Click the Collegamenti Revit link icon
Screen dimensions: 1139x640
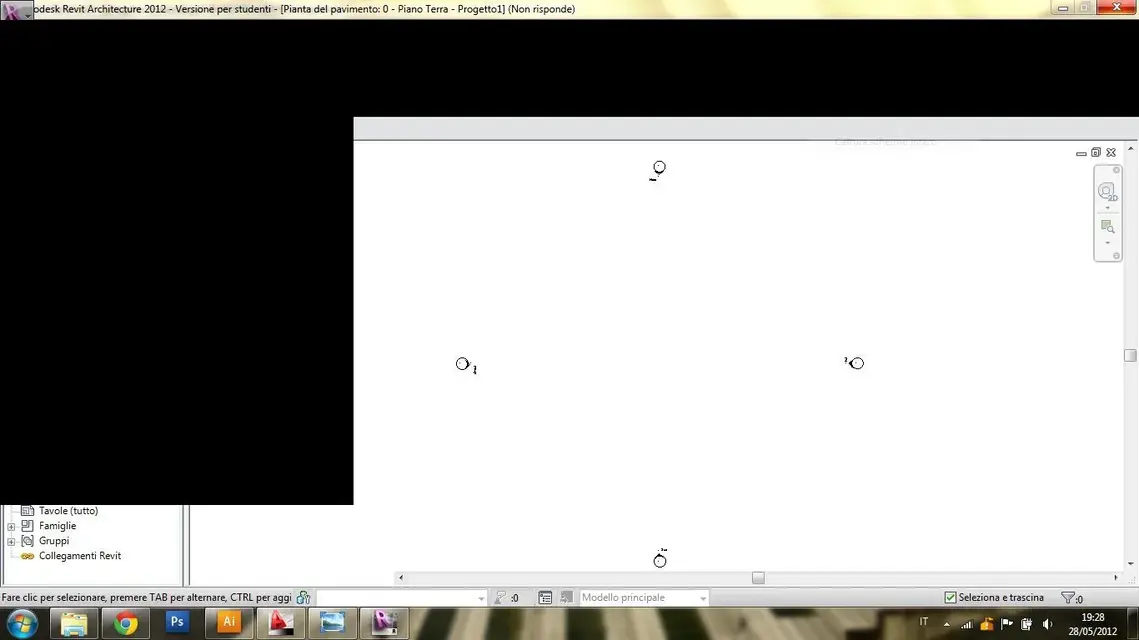(x=28, y=556)
